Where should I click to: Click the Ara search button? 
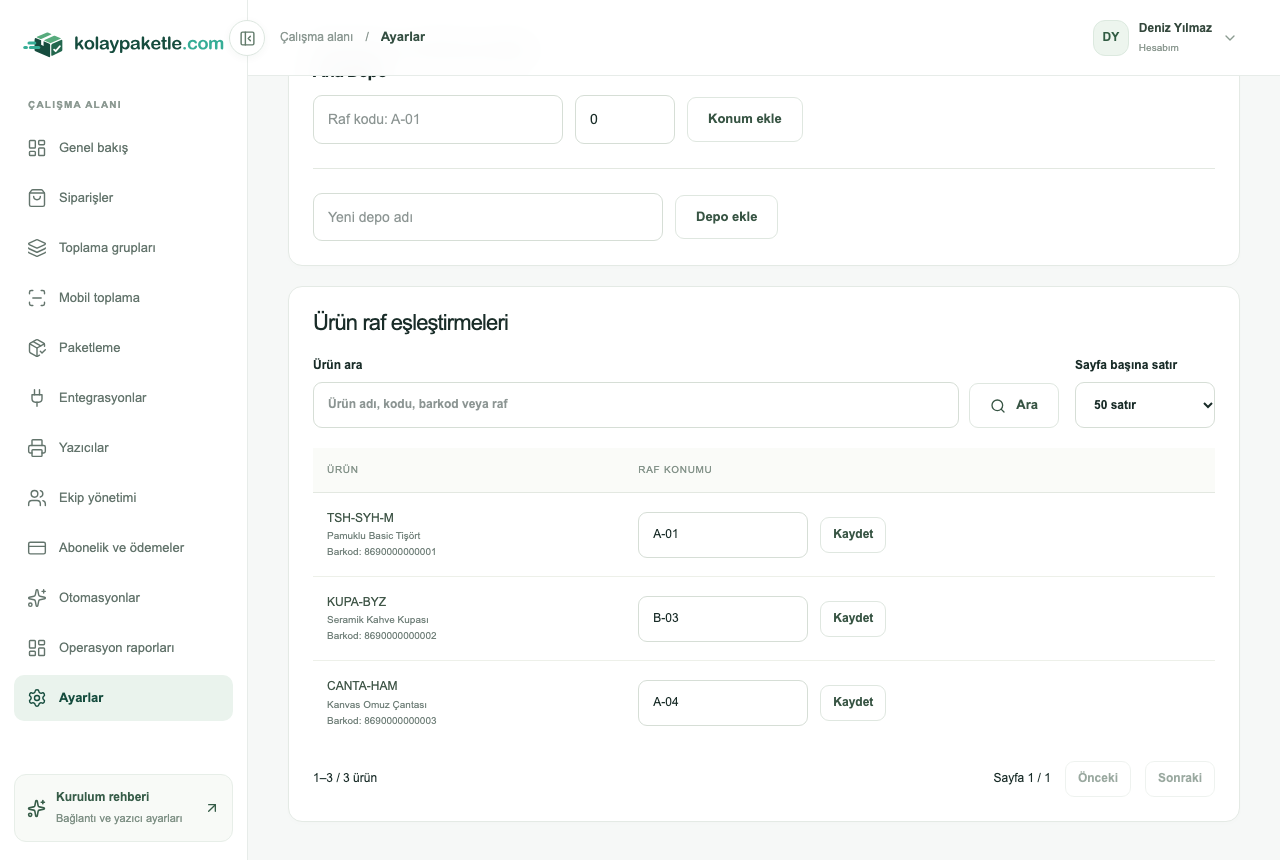(1014, 405)
